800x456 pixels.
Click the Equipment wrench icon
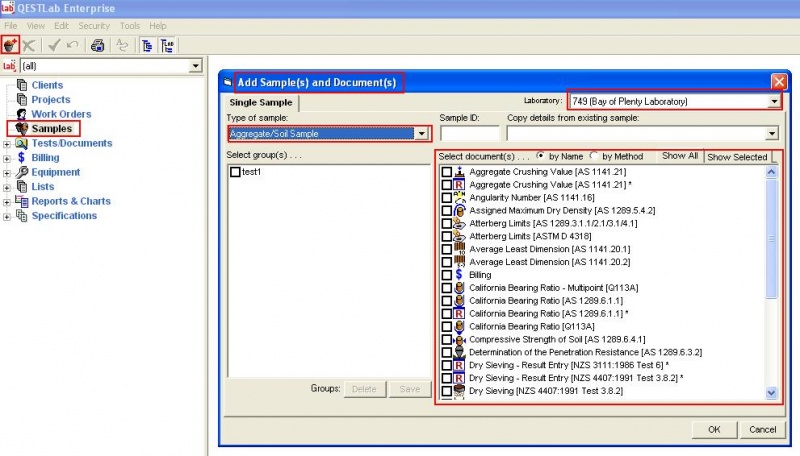20,172
